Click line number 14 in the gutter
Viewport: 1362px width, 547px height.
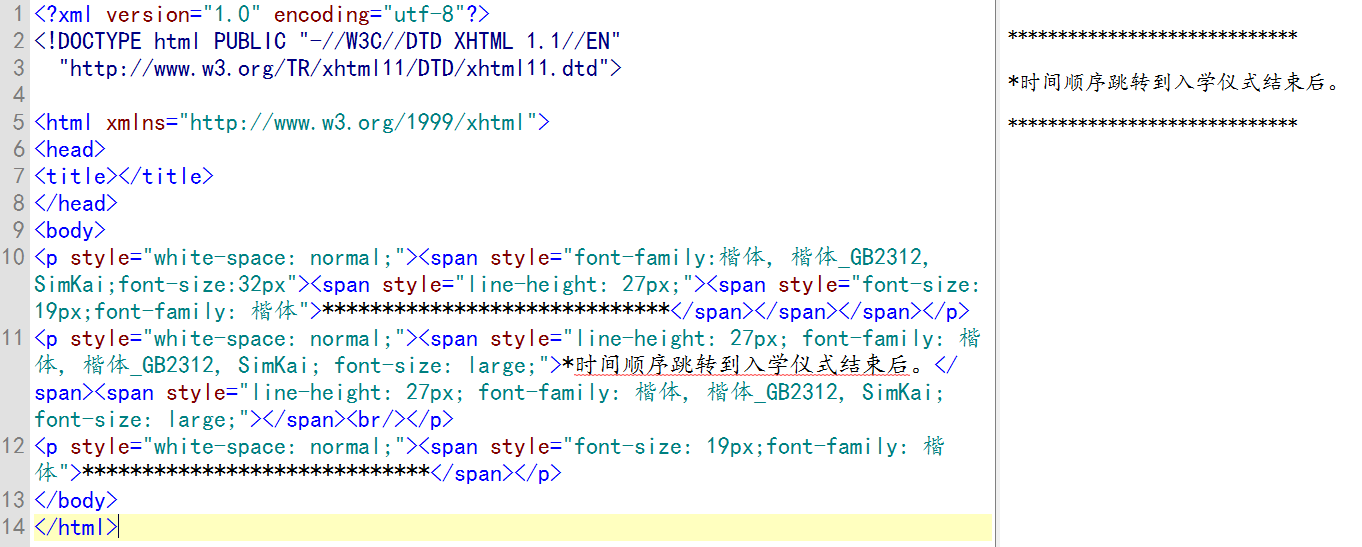(14, 528)
